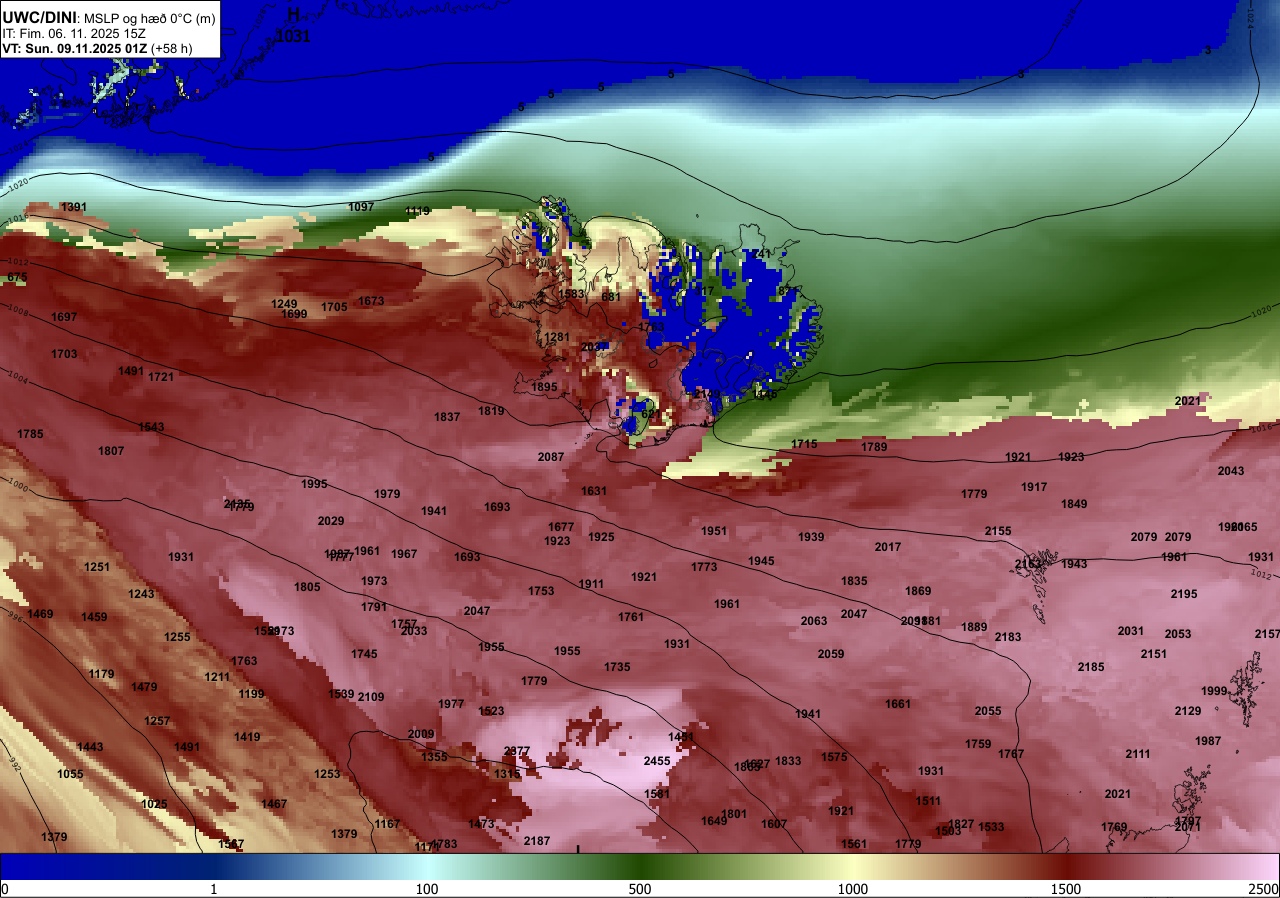The width and height of the screenshot is (1280, 898).
Task: Click the 2029 height value
Action: pyautogui.click(x=331, y=521)
